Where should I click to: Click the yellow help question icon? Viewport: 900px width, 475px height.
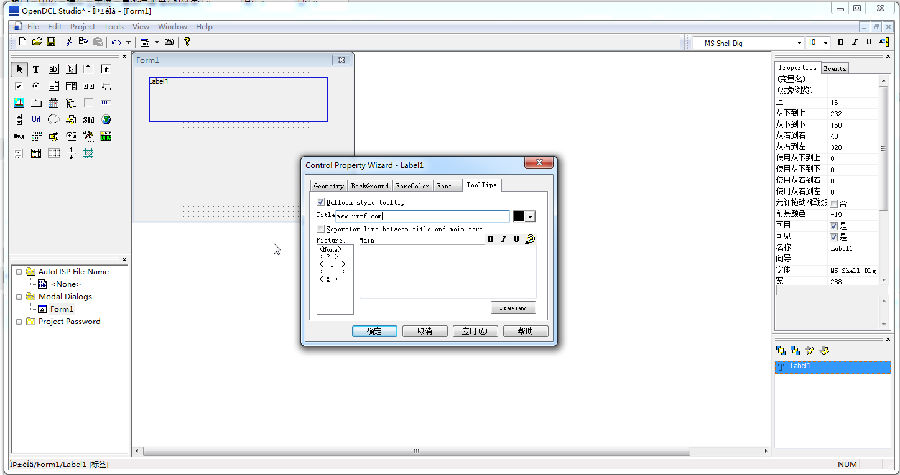(x=187, y=42)
